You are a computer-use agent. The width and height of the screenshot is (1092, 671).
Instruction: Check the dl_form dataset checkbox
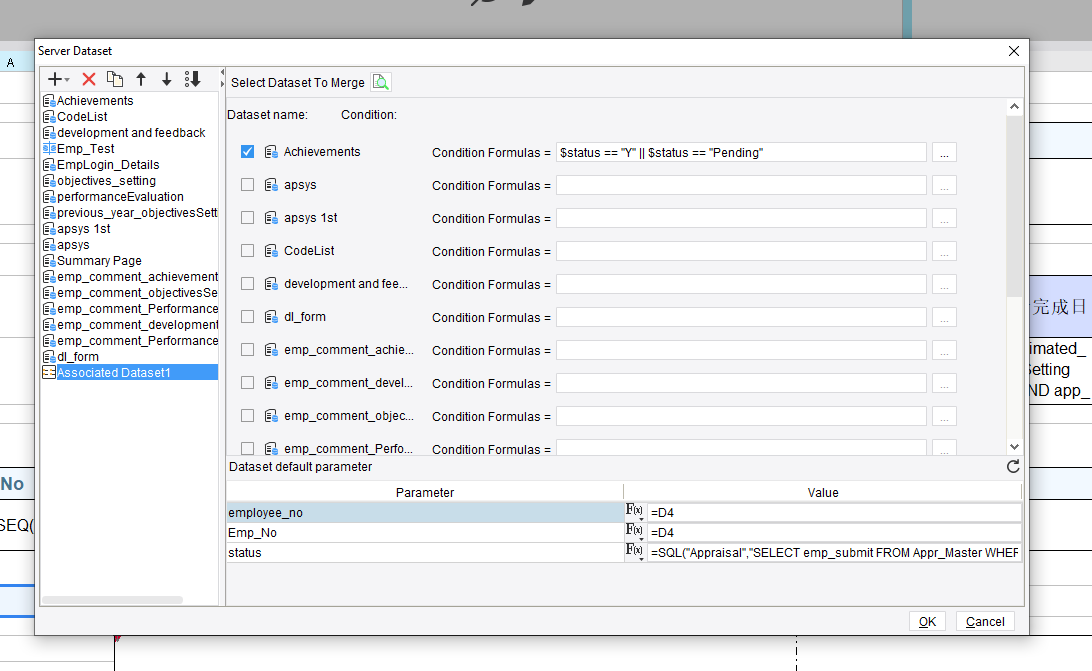click(247, 316)
